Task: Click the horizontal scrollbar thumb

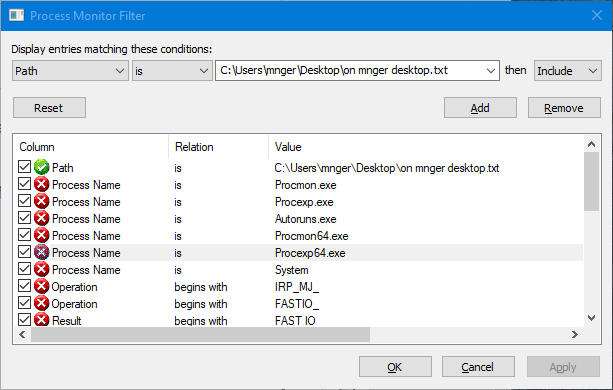Action: pos(201,335)
